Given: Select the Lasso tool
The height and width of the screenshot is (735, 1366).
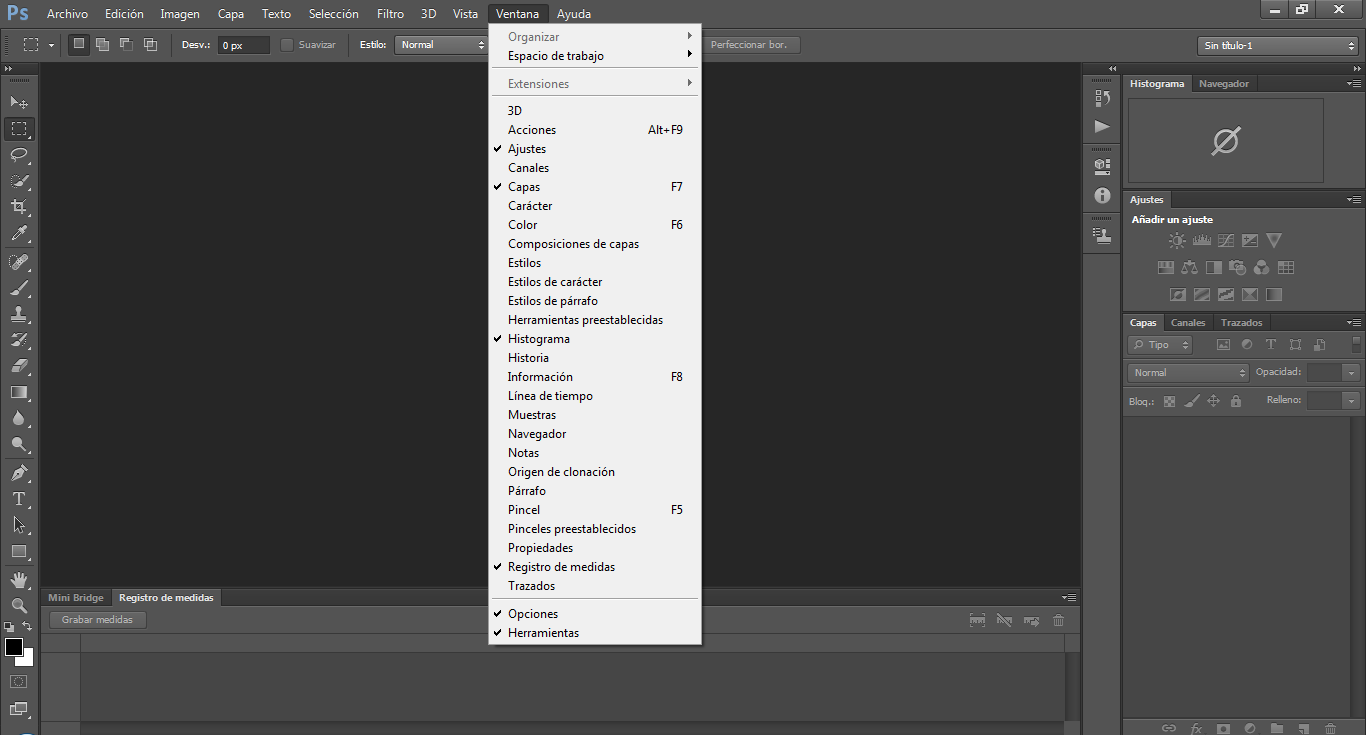Looking at the screenshot, I should tap(19, 155).
